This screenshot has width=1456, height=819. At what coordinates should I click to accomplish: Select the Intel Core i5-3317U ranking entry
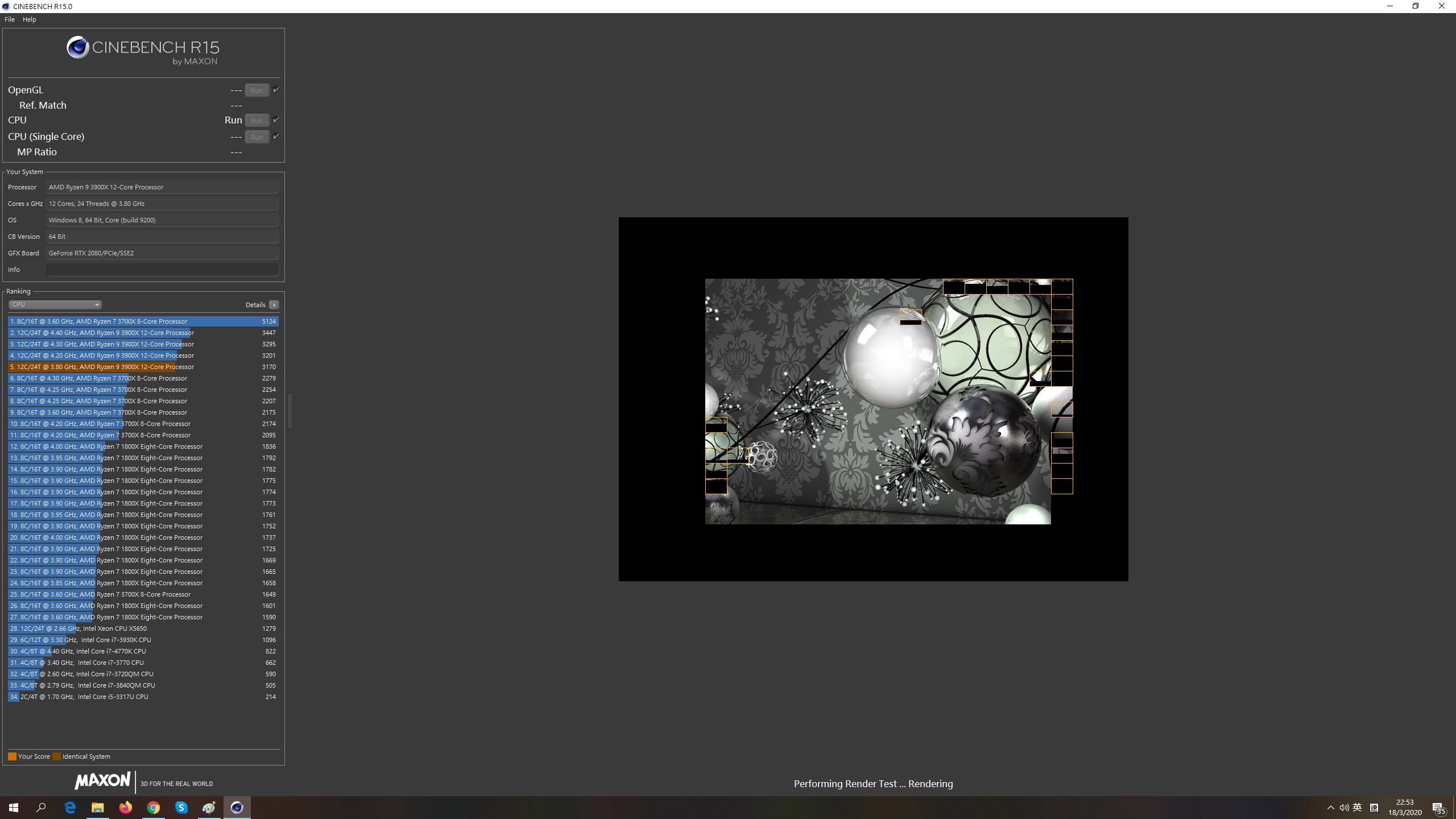(x=143, y=697)
